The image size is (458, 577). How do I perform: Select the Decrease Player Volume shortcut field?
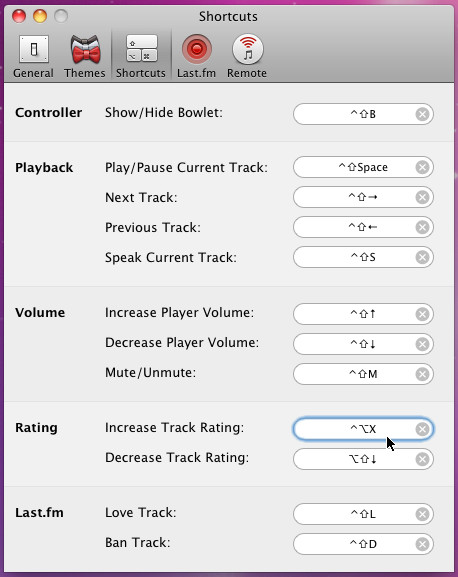tap(363, 344)
